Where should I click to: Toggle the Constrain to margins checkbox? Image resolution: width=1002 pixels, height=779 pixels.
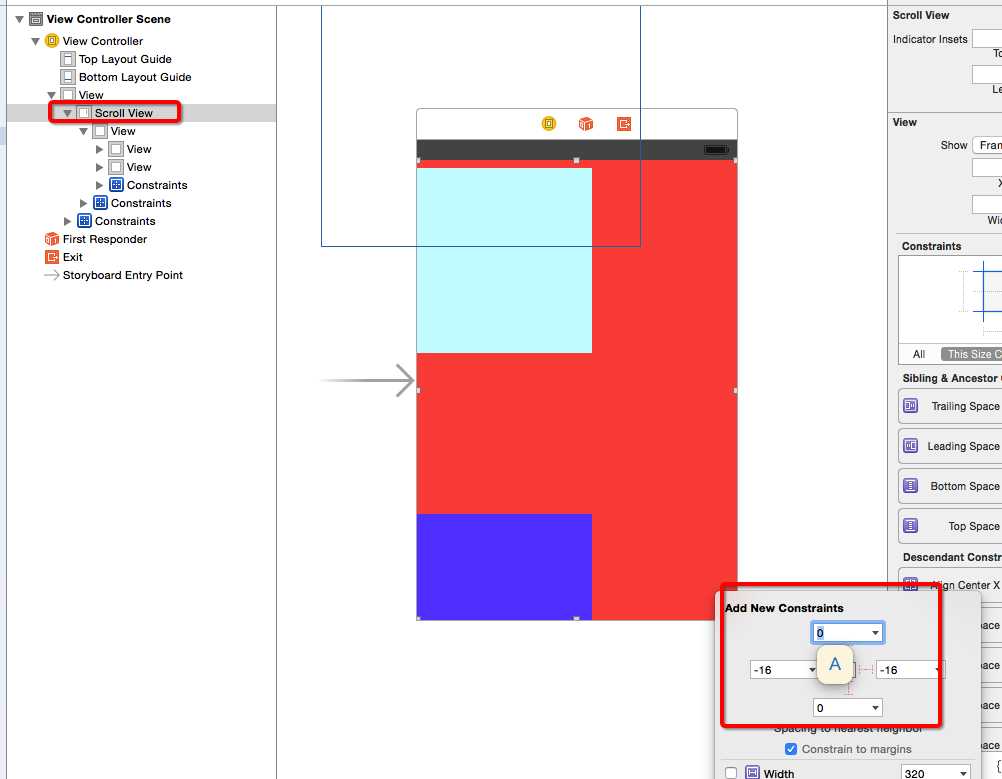(x=790, y=748)
